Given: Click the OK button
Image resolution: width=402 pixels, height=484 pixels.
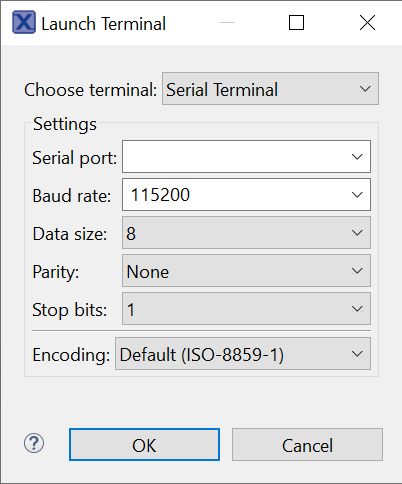Looking at the screenshot, I should coord(144,445).
